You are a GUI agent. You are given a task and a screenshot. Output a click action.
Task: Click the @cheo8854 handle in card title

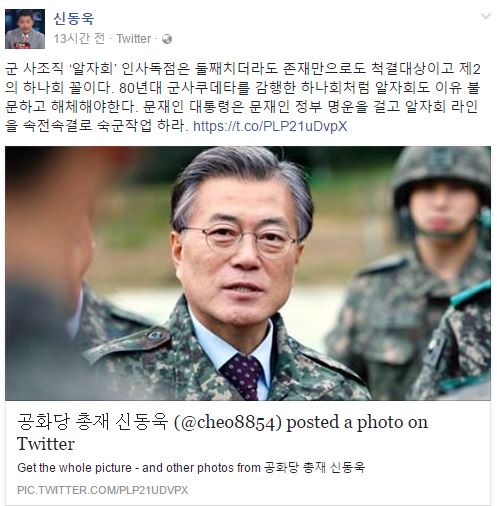(228, 422)
